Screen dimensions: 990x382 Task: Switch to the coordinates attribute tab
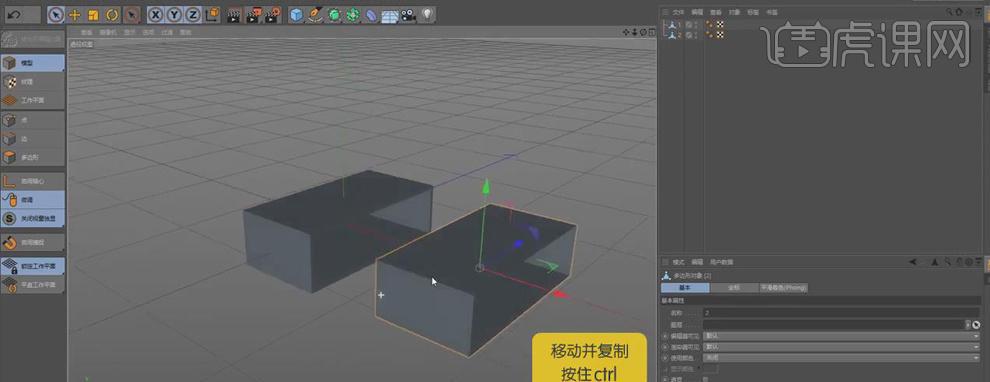[x=734, y=288]
